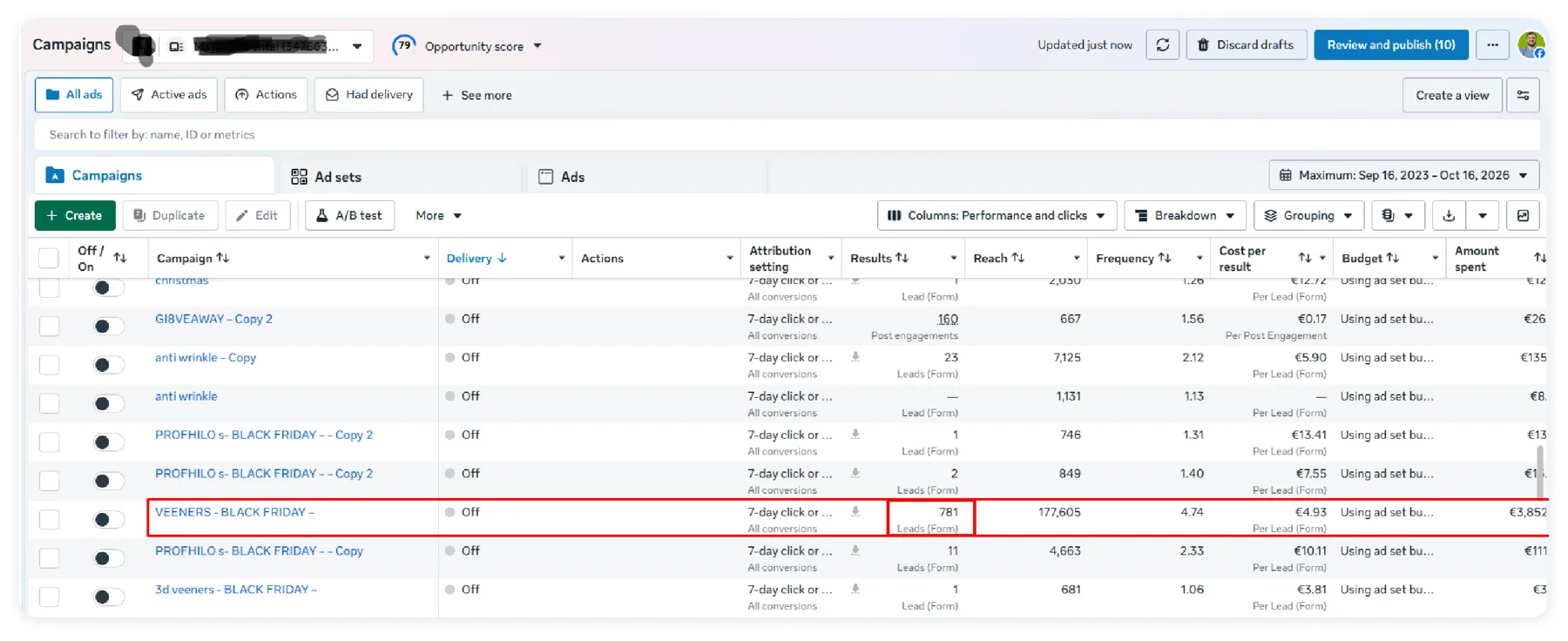
Task: Click sort arrows beside Amount spent header
Action: tap(1540, 258)
